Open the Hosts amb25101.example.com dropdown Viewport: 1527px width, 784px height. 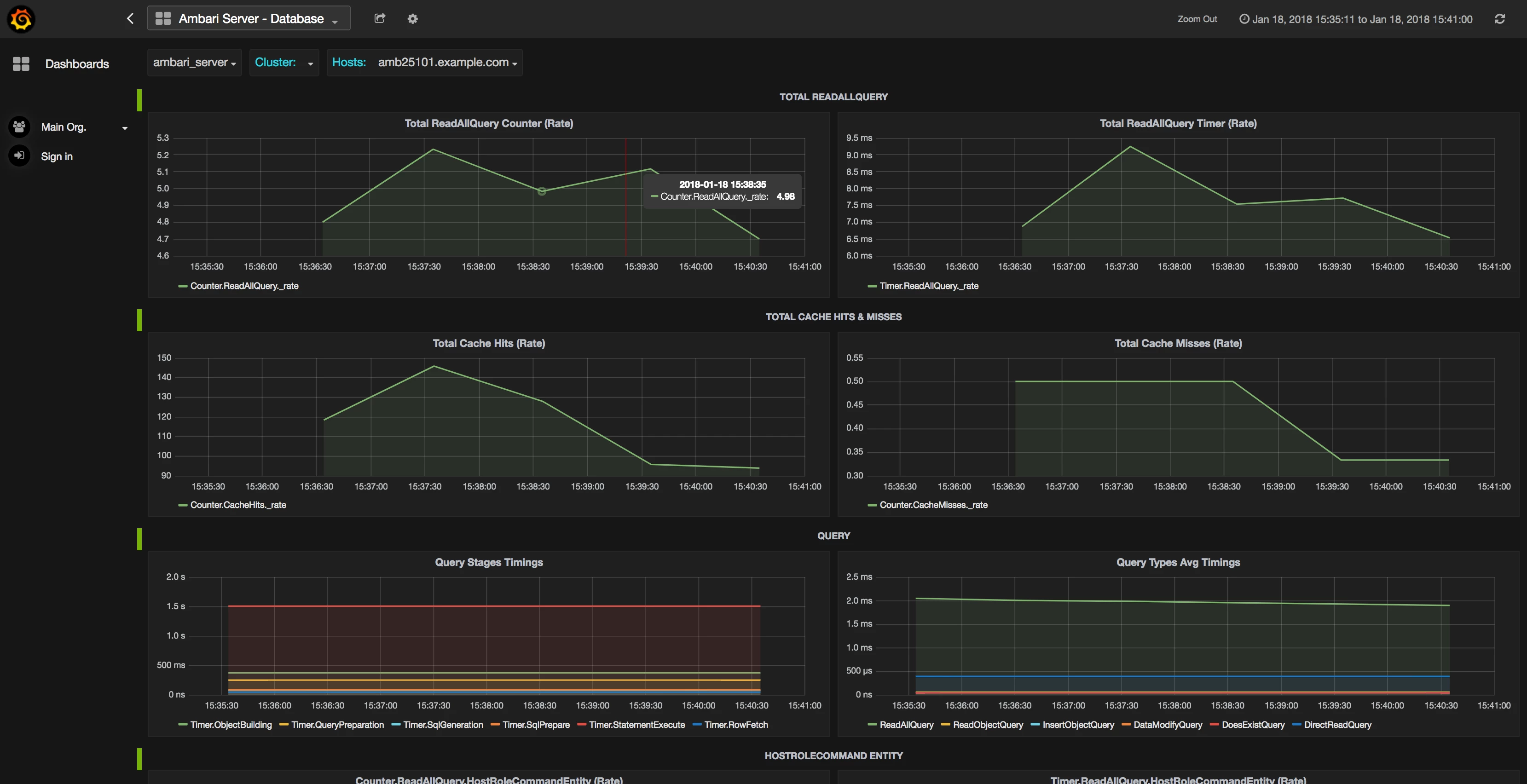(x=424, y=63)
